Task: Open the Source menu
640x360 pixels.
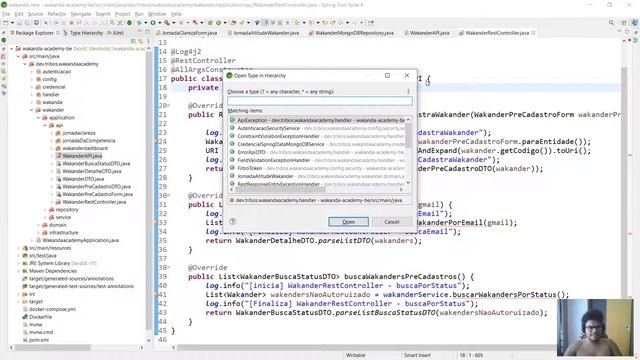Action: click(35, 14)
